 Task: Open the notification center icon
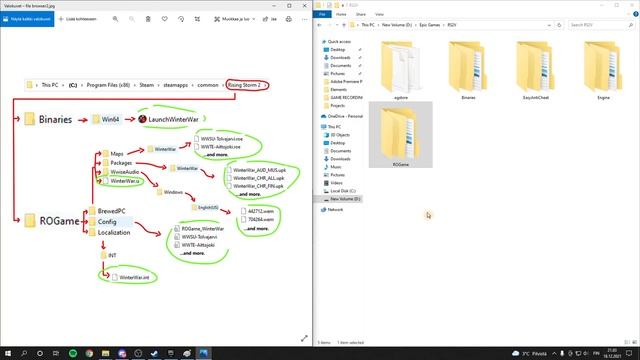click(629, 353)
